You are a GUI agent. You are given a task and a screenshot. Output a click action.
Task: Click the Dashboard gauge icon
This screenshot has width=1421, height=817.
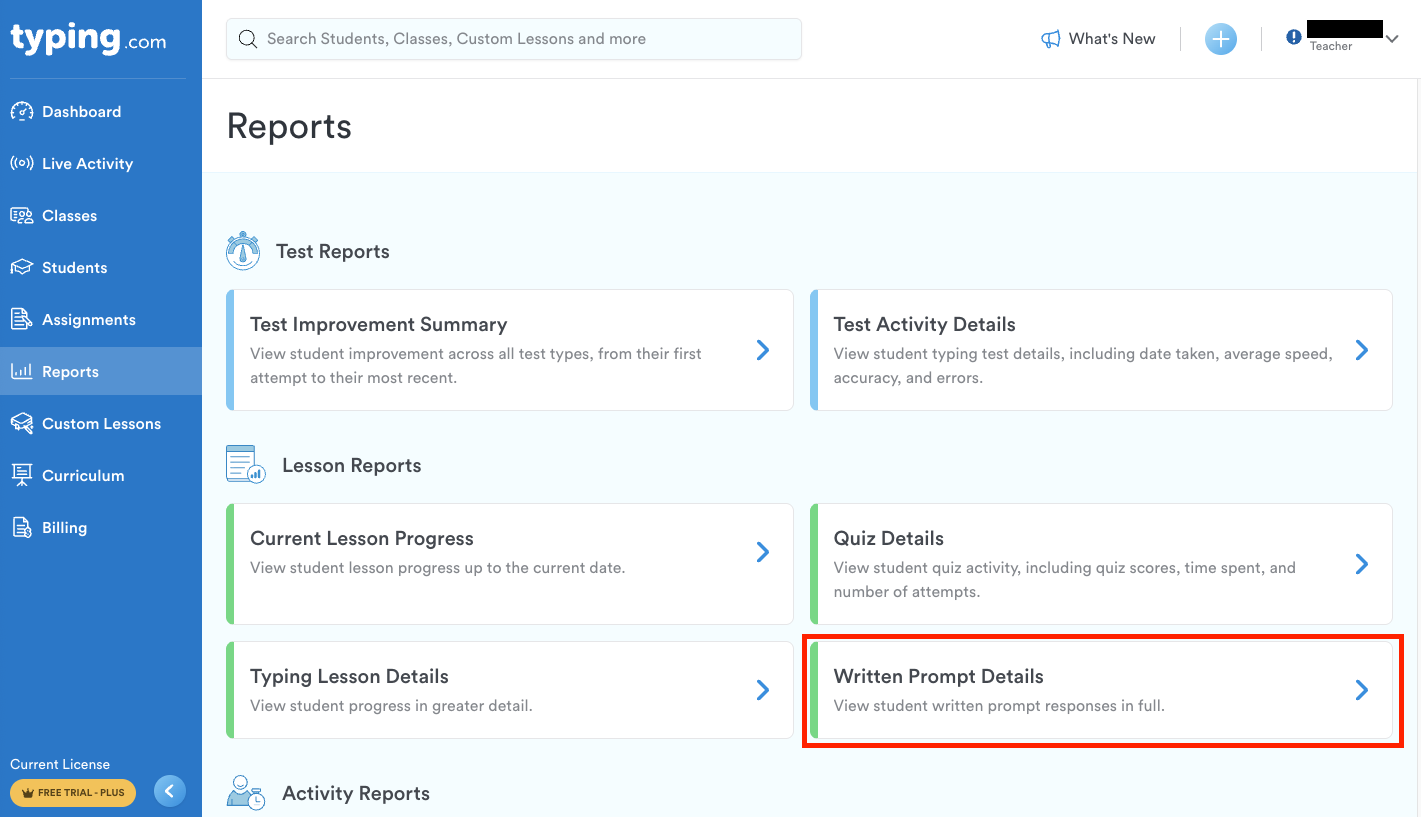click(22, 112)
